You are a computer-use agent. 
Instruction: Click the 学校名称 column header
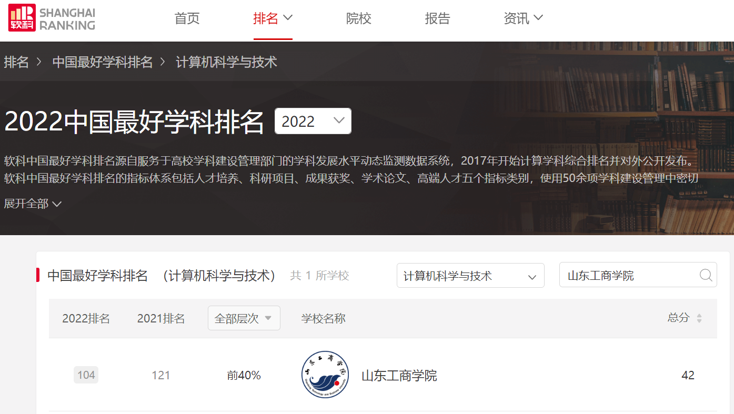pos(323,318)
